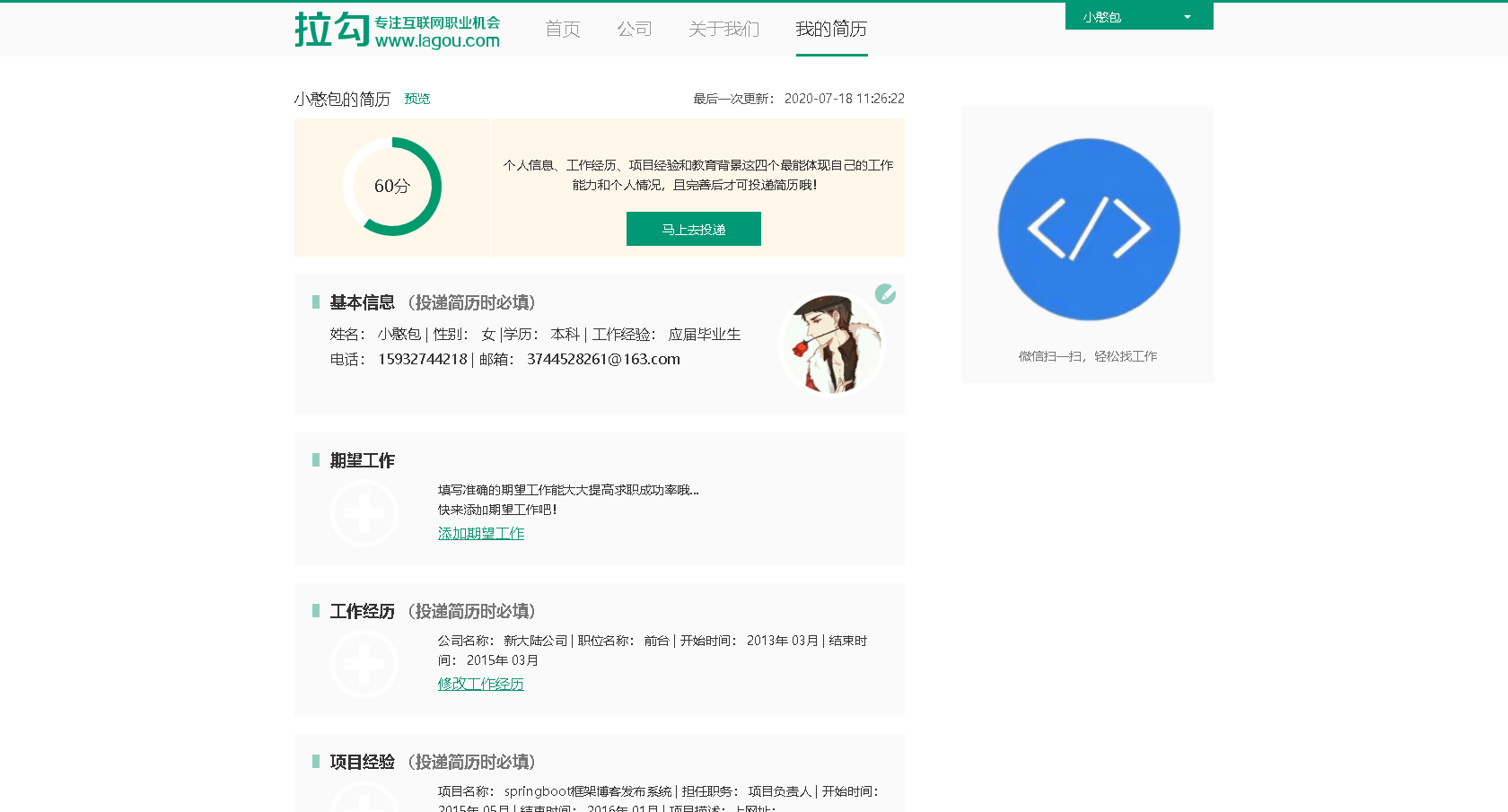This screenshot has width=1508, height=812.
Task: Click the plus icon in 工作经历 section
Action: click(x=364, y=663)
